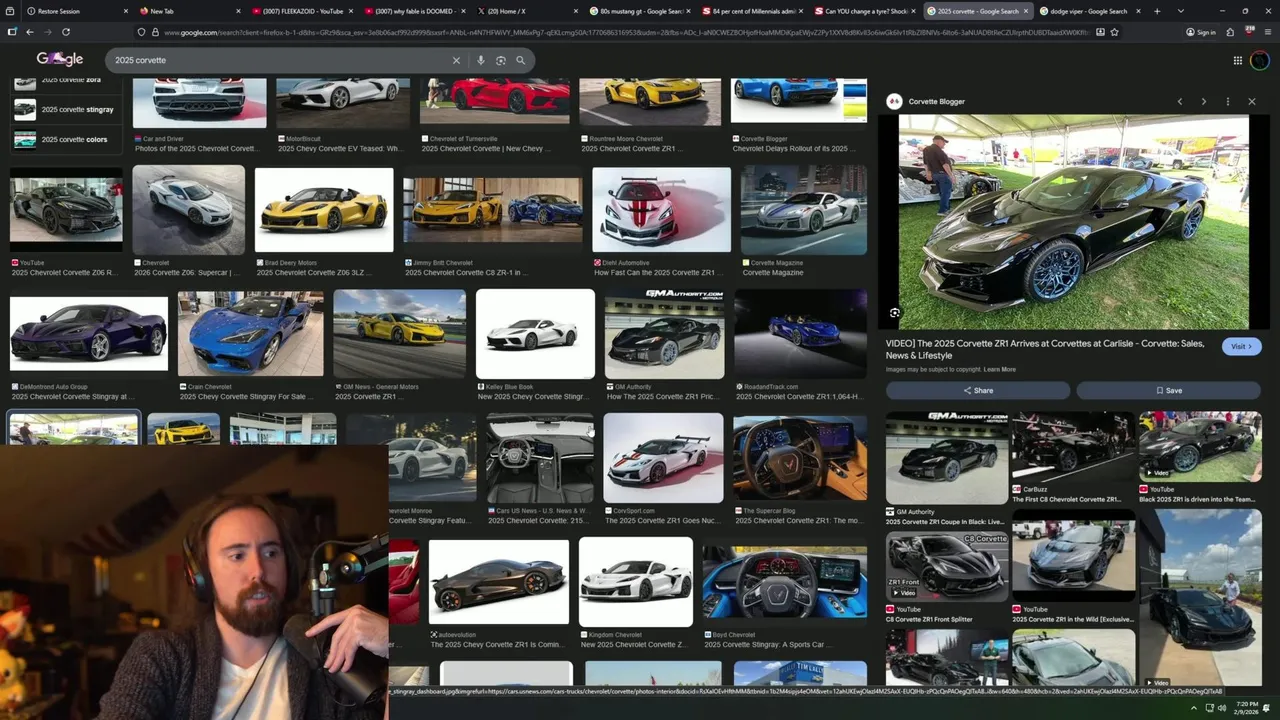The height and width of the screenshot is (720, 1280).
Task: Go back with browser back arrow
Action: click(x=29, y=32)
